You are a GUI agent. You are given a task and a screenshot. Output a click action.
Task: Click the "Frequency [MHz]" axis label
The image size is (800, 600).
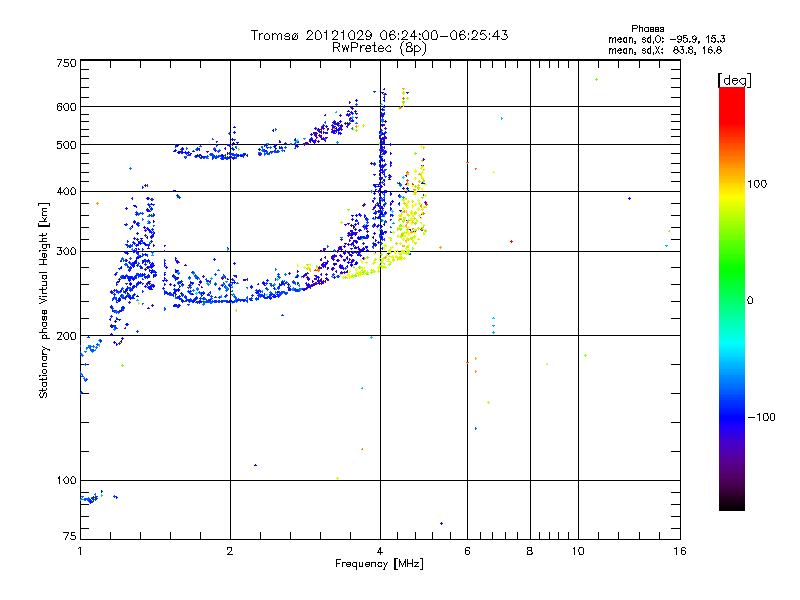(x=379, y=564)
